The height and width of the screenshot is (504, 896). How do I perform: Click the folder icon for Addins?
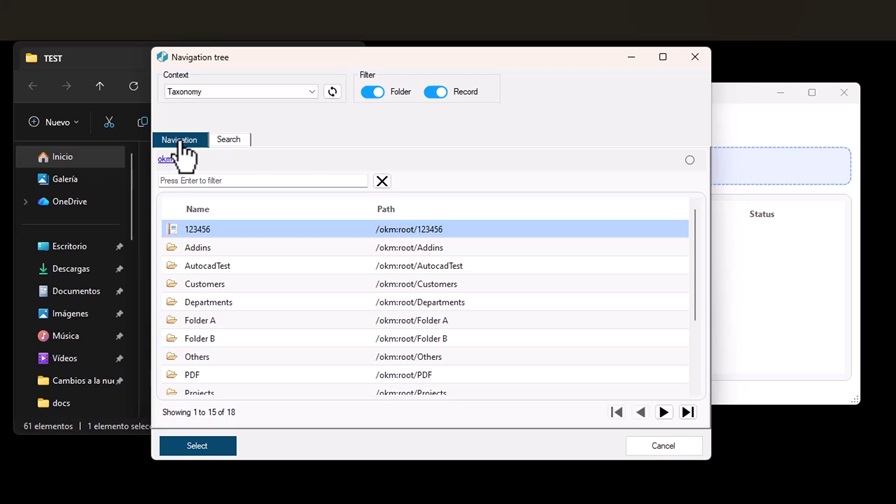[171, 247]
